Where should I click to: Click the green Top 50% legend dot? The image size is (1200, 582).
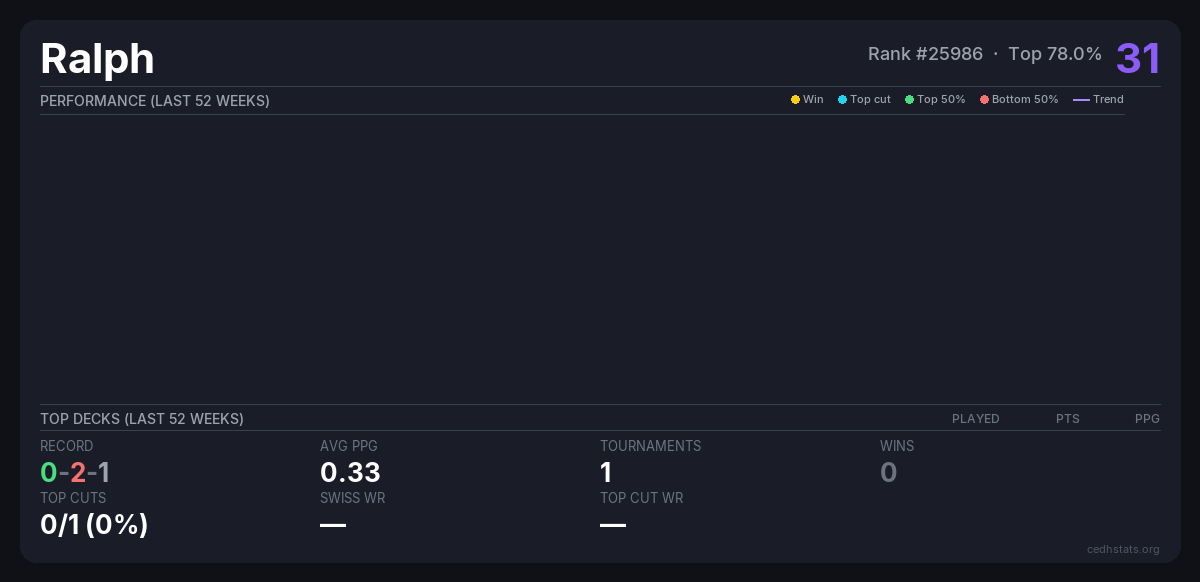pos(909,100)
